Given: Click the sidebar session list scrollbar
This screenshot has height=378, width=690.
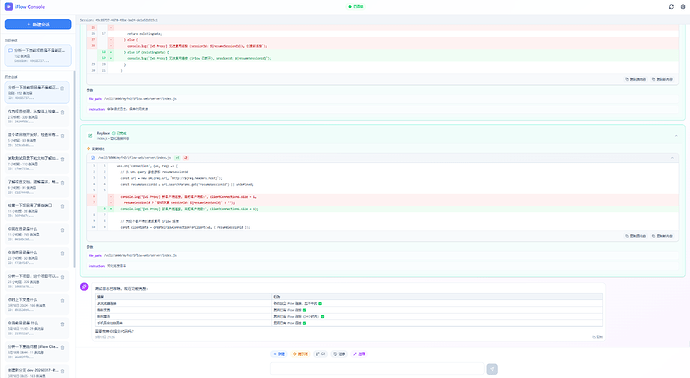Looking at the screenshot, I should (74, 169).
